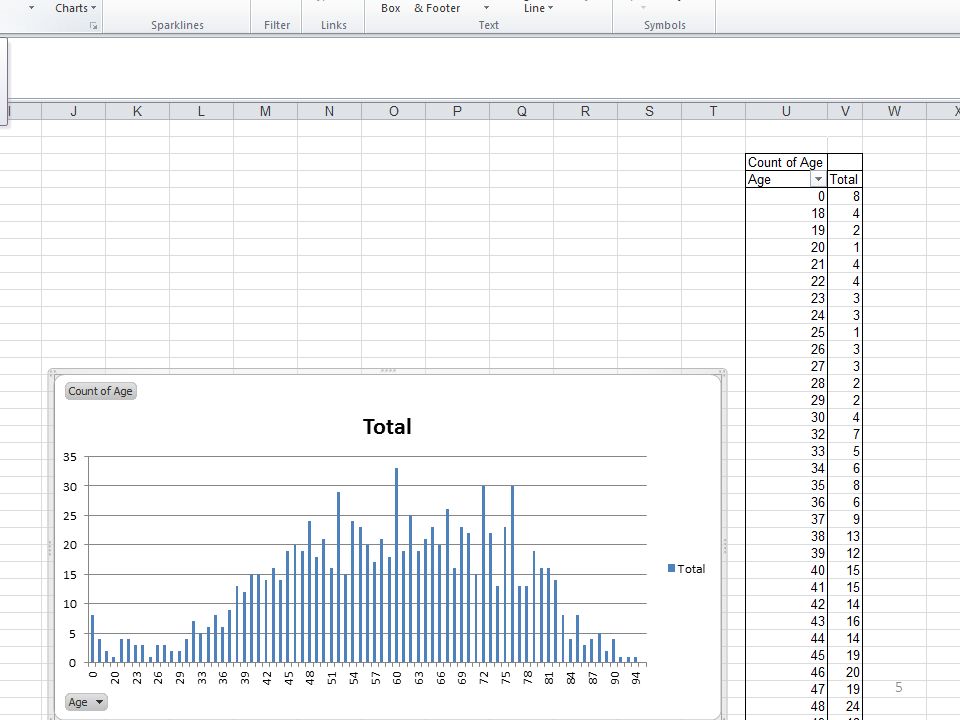Select the pivot total 13 beside age 38
The image size is (960, 720).
point(845,536)
